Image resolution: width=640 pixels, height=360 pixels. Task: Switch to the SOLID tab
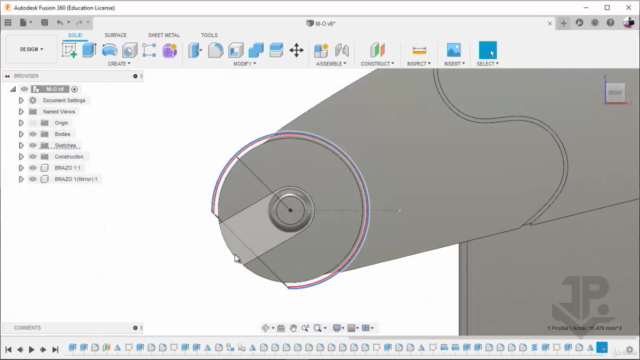75,35
